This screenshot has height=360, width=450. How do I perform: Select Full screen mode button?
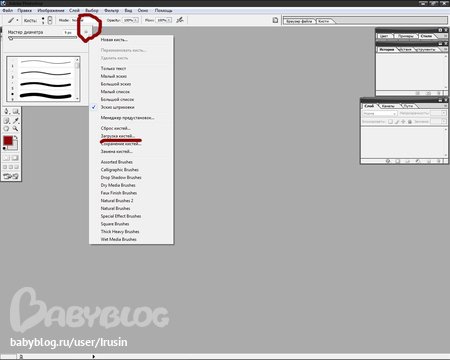(x=17, y=167)
